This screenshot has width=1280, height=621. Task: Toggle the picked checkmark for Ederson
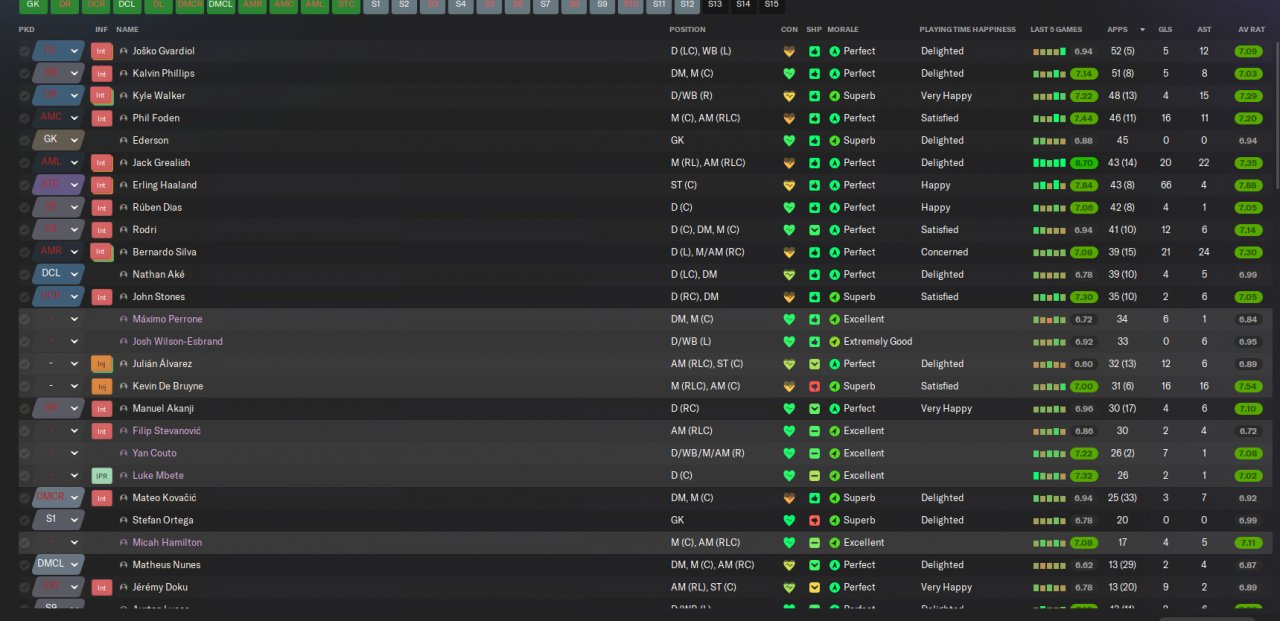[x=25, y=141]
